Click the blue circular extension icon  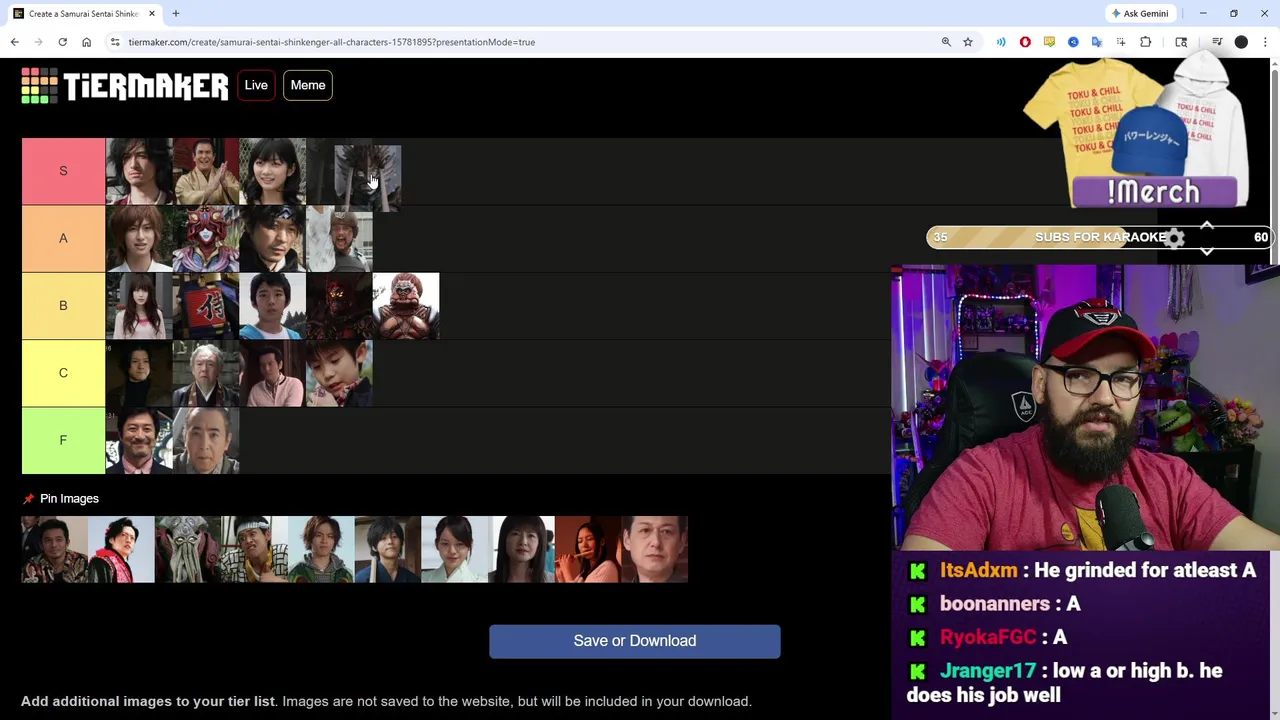point(1073,42)
